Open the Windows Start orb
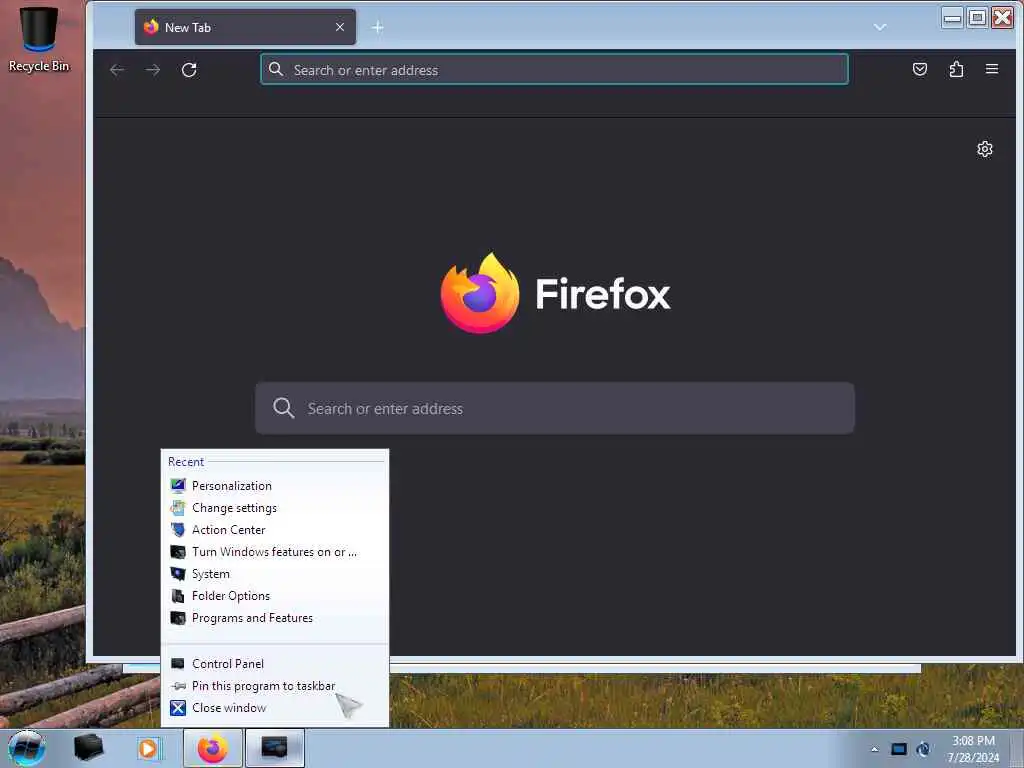Screen dimensions: 1024x768 pyautogui.click(x=26, y=748)
